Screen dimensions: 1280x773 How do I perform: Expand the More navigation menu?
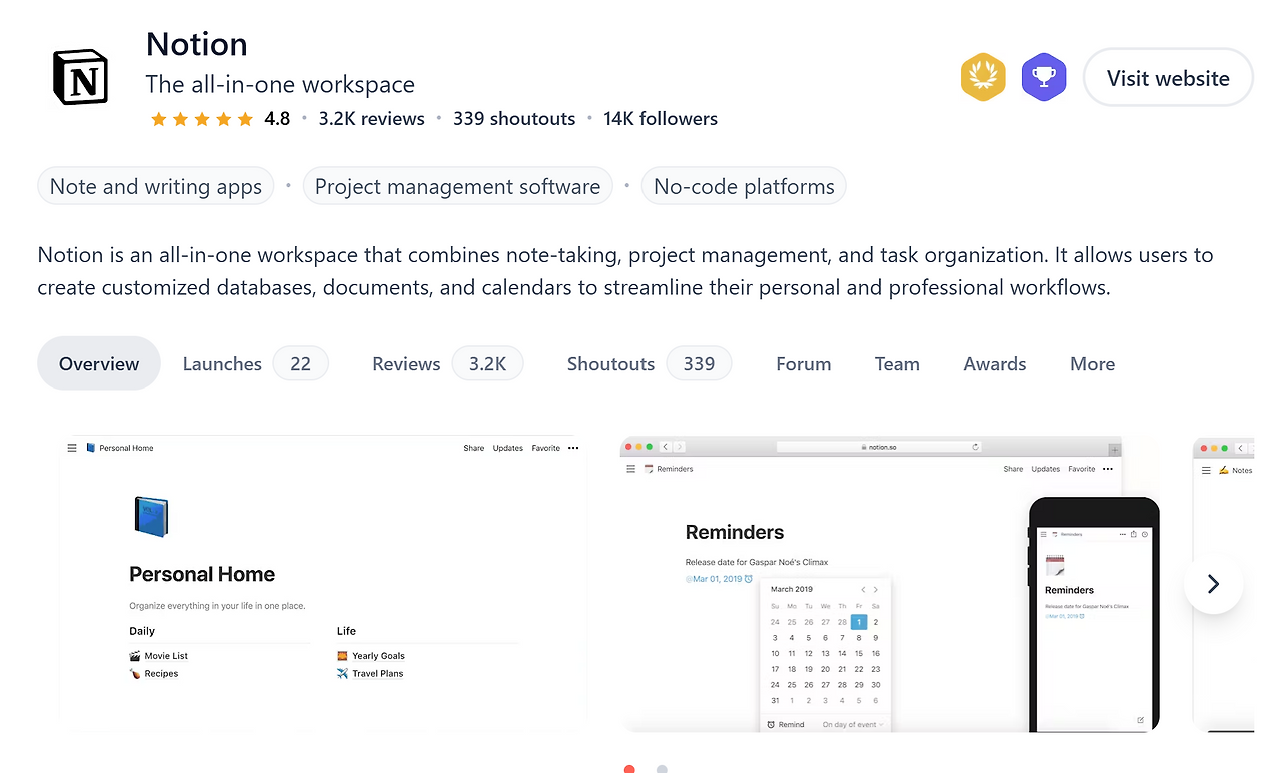[x=1092, y=363]
